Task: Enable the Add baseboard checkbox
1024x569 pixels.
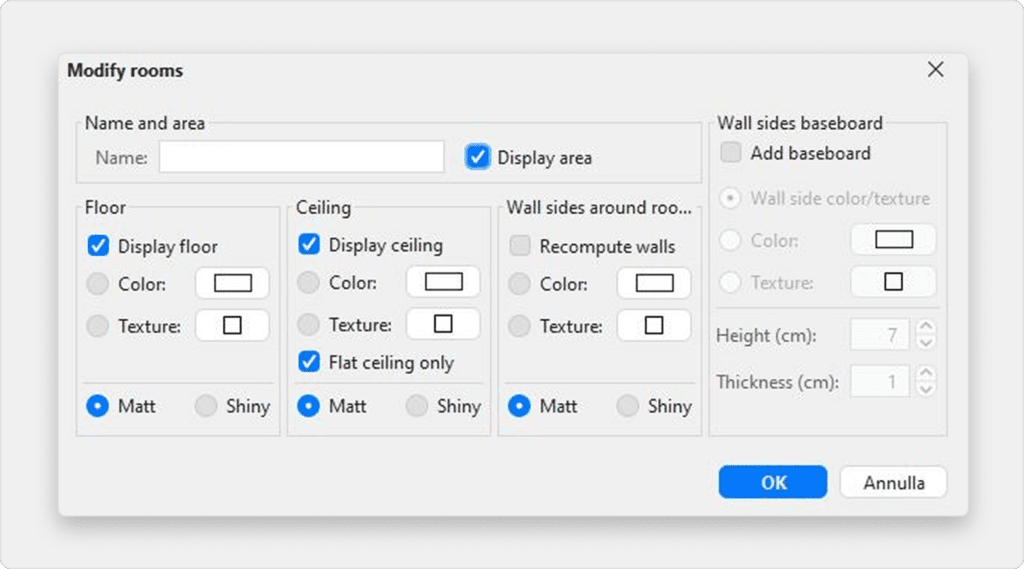Action: click(732, 153)
